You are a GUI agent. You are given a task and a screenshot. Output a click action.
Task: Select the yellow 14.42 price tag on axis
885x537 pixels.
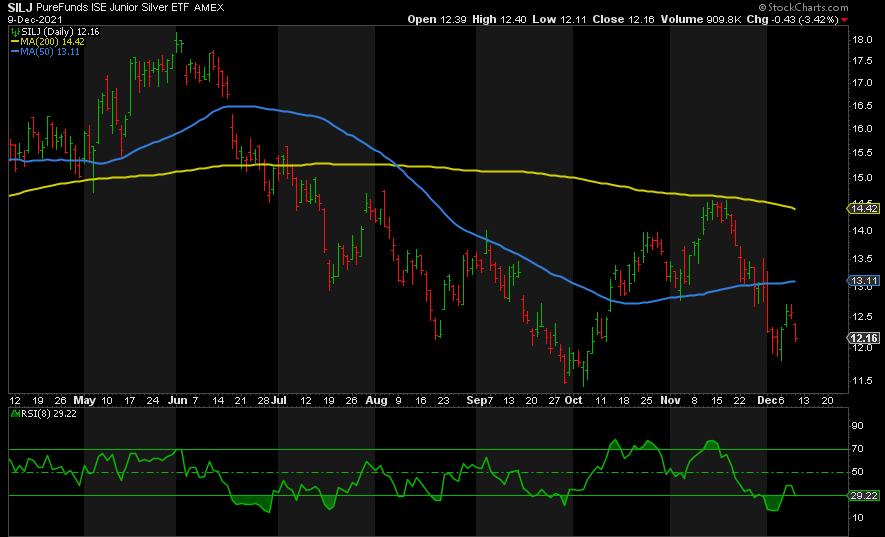click(x=863, y=209)
